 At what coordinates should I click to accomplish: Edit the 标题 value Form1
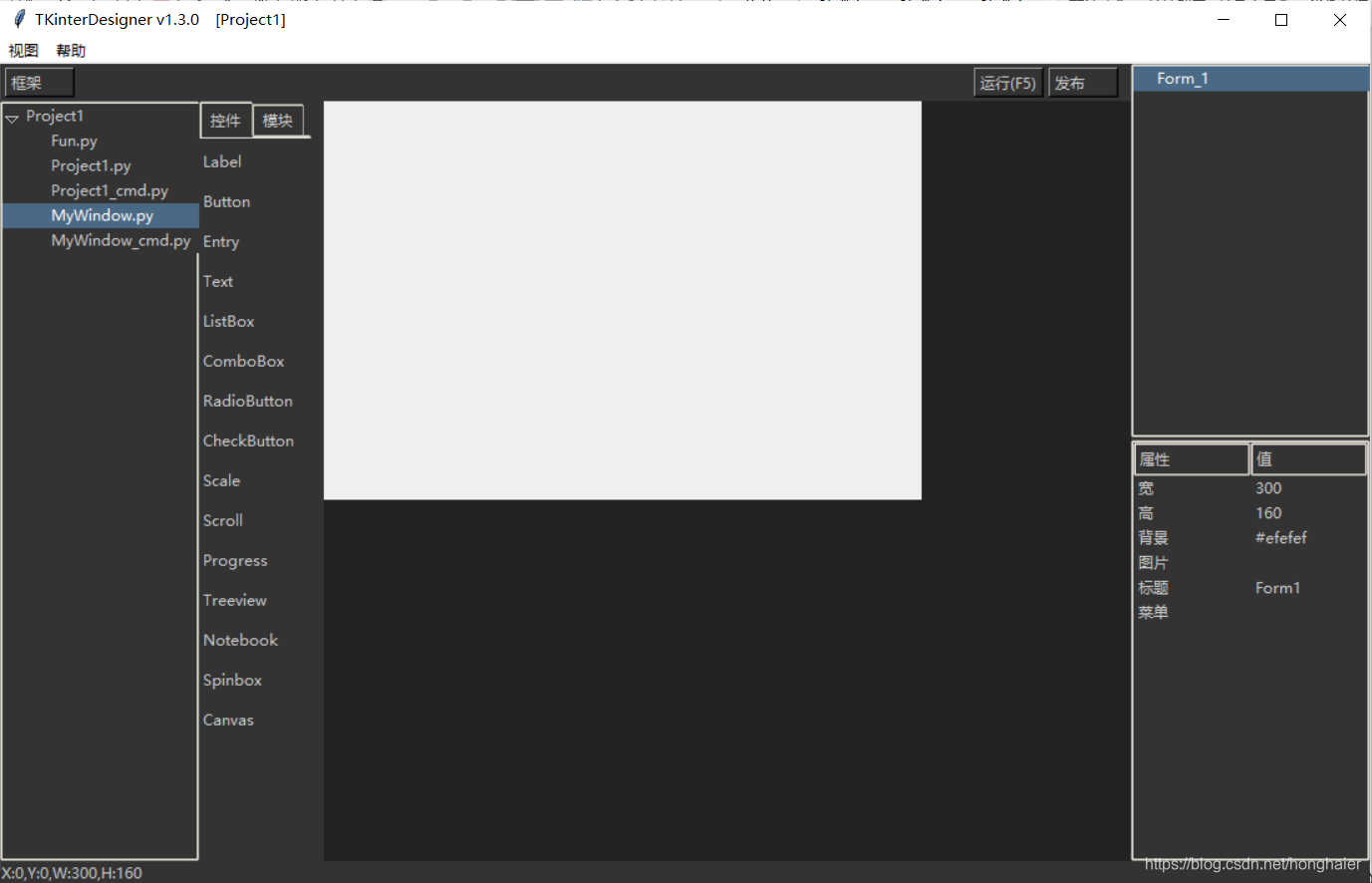(x=1278, y=588)
